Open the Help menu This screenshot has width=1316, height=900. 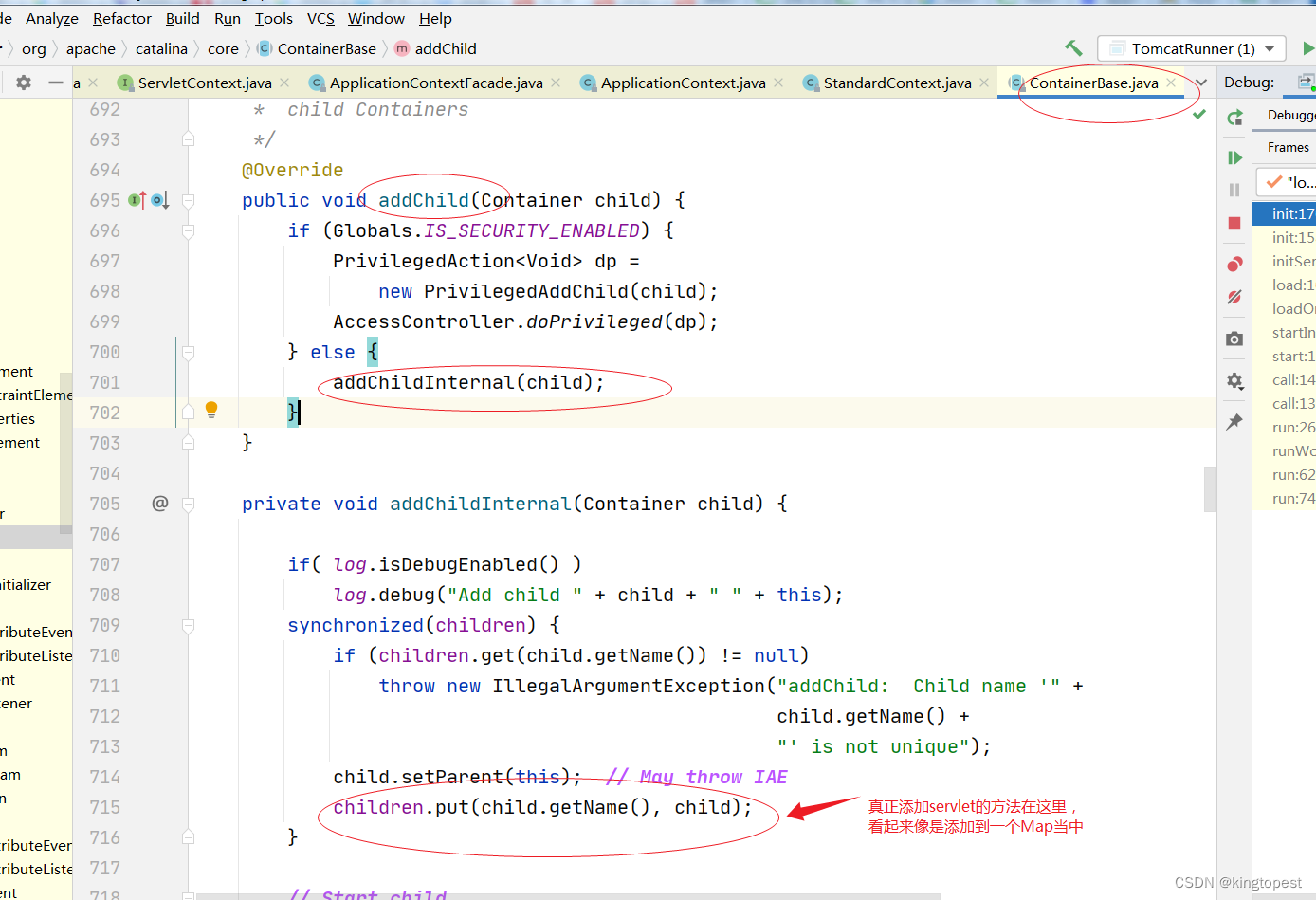(x=435, y=18)
